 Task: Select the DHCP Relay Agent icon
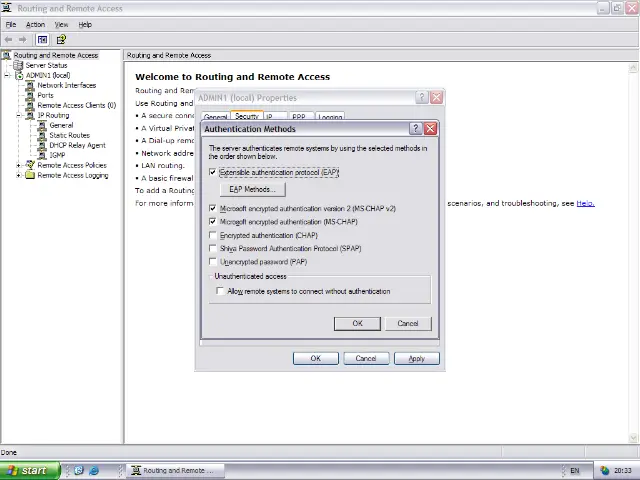point(42,145)
